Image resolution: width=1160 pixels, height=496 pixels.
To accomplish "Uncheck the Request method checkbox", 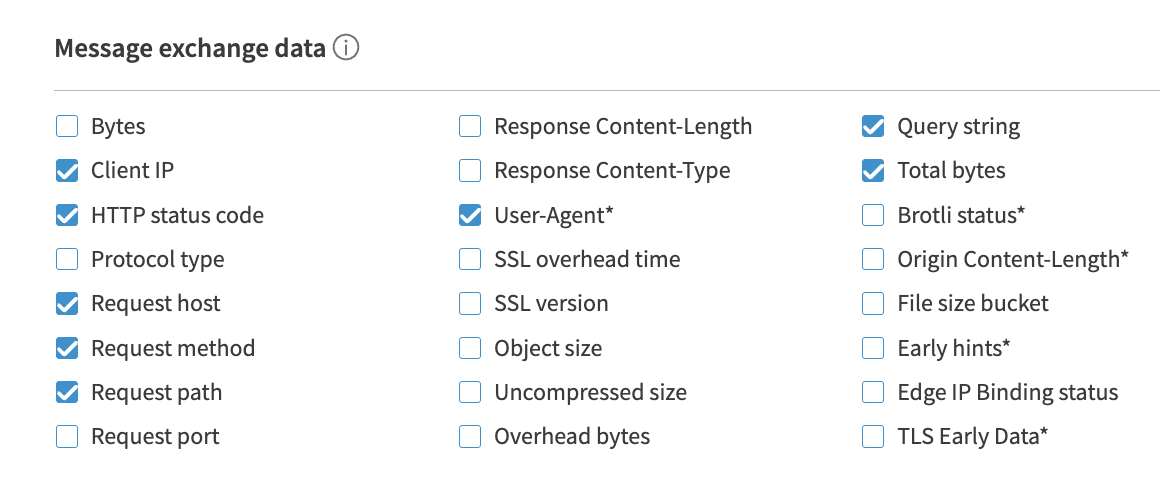I will [x=67, y=348].
